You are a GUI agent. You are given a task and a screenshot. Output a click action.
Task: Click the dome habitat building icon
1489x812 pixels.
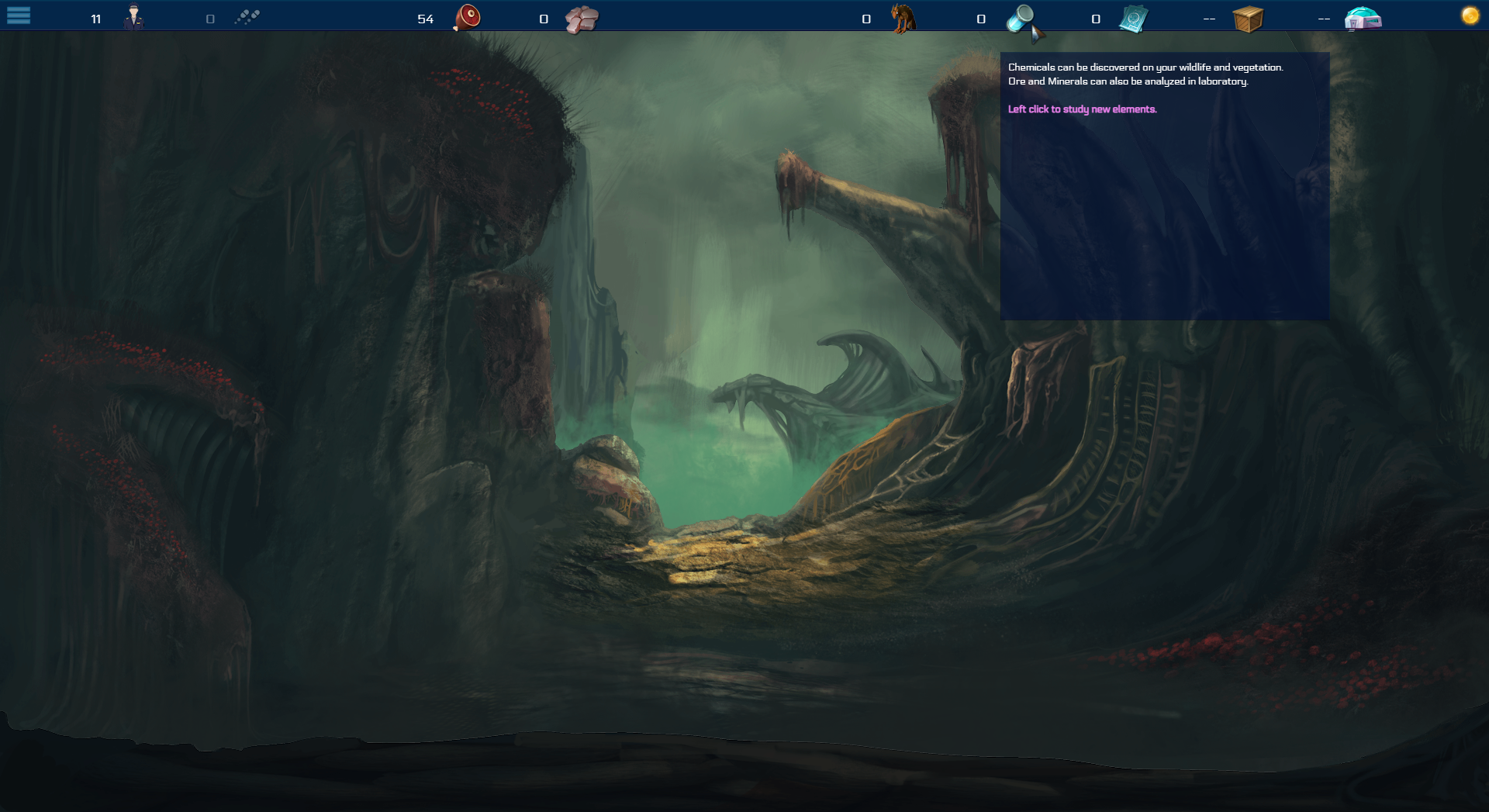[1363, 18]
